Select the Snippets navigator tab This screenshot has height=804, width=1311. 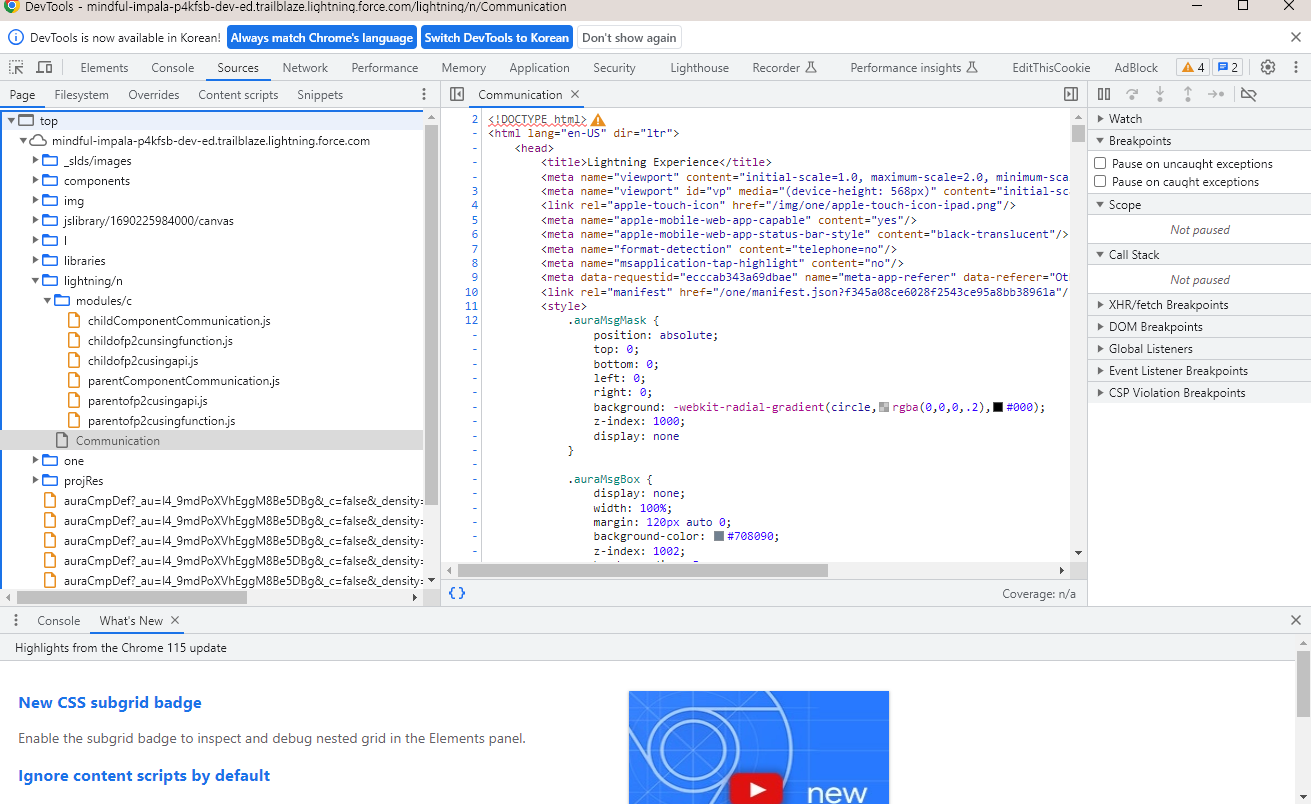[x=320, y=95]
